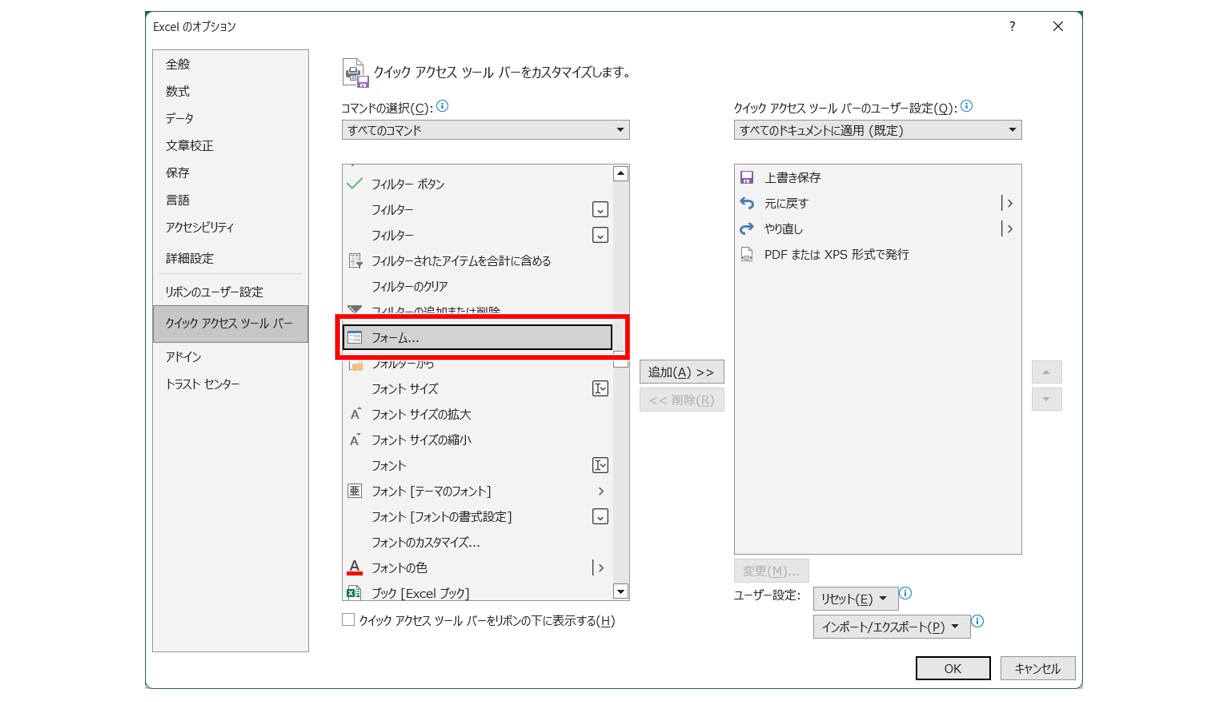Open the リセット dropdown button

855,599
